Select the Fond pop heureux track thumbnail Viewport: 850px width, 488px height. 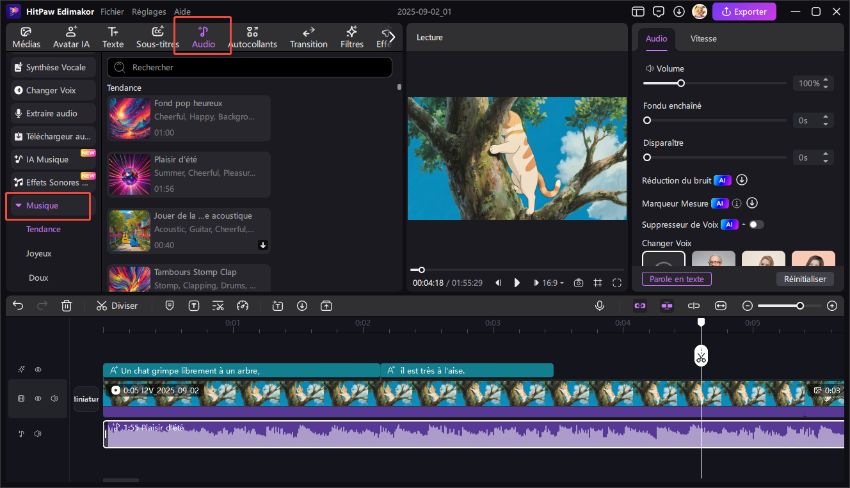(129, 118)
